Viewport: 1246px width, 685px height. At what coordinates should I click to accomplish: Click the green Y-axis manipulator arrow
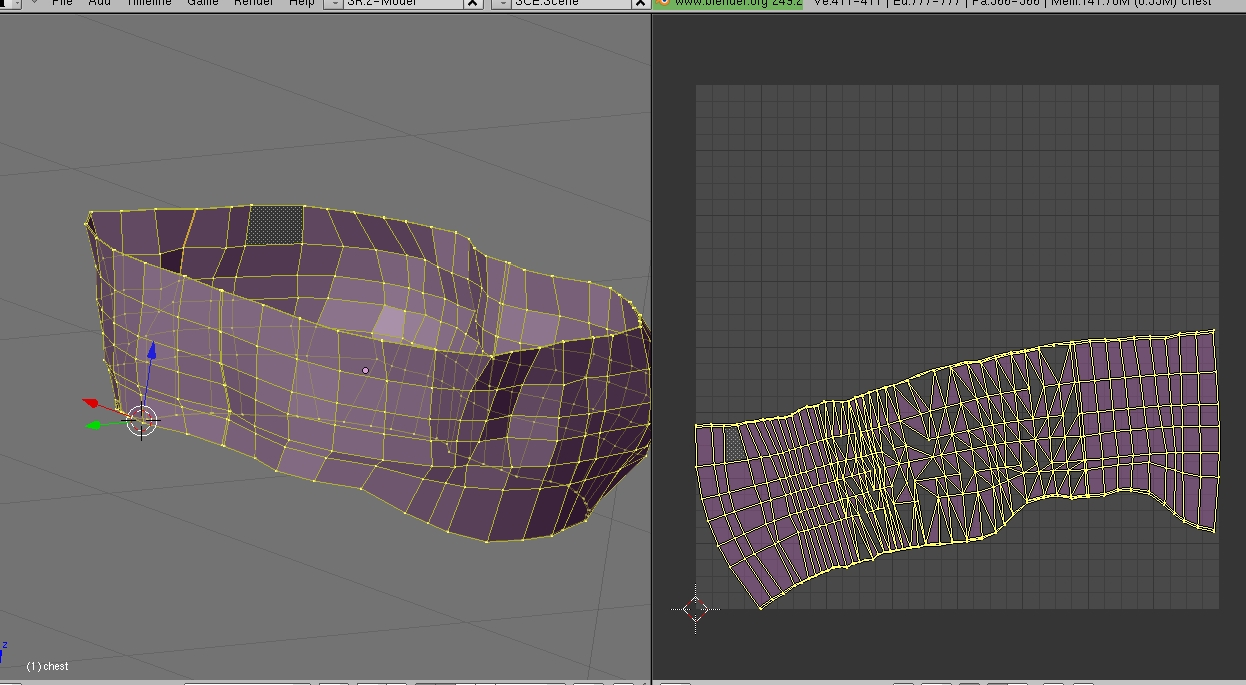coord(95,425)
